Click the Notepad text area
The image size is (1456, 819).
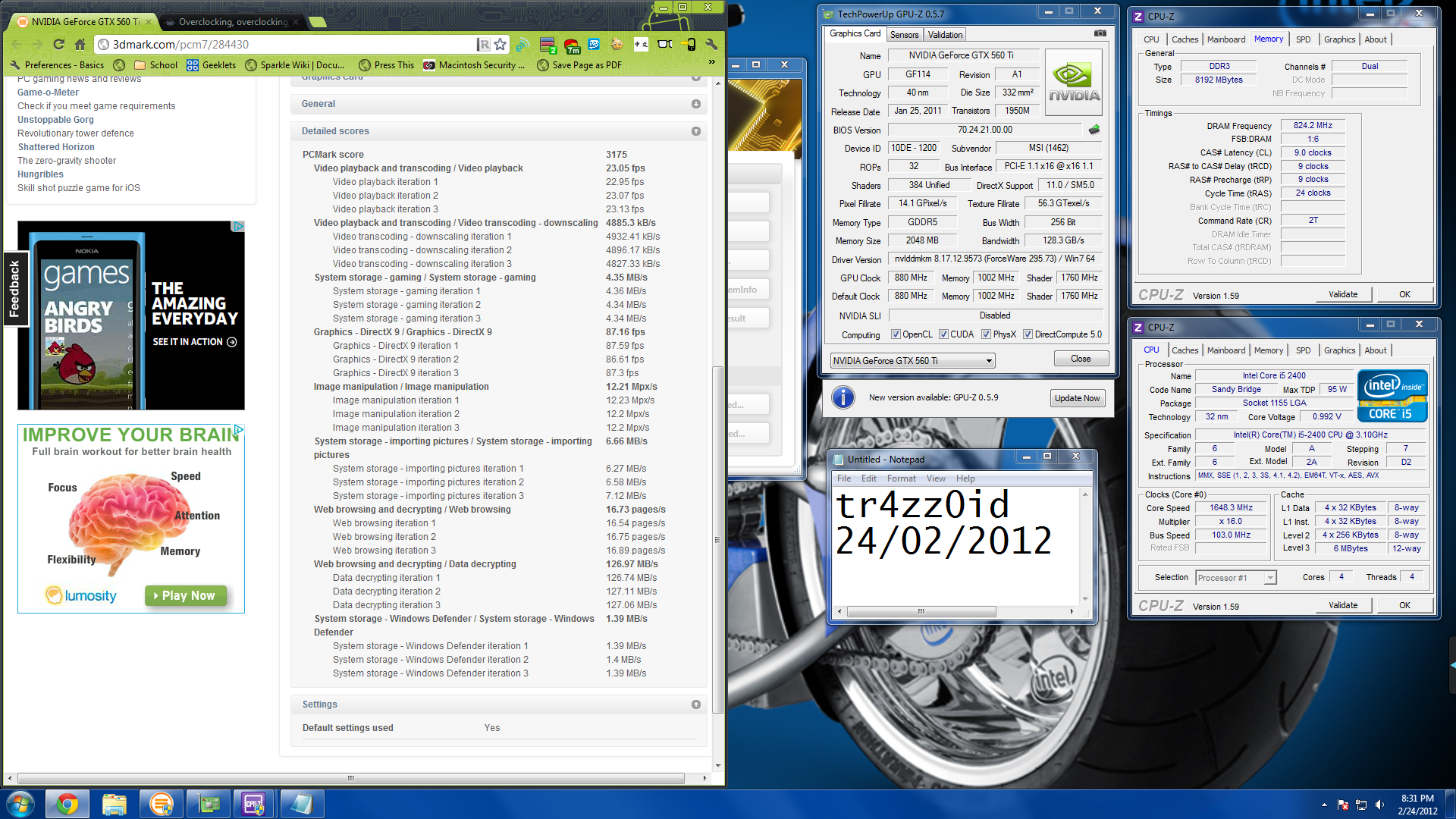[x=957, y=544]
